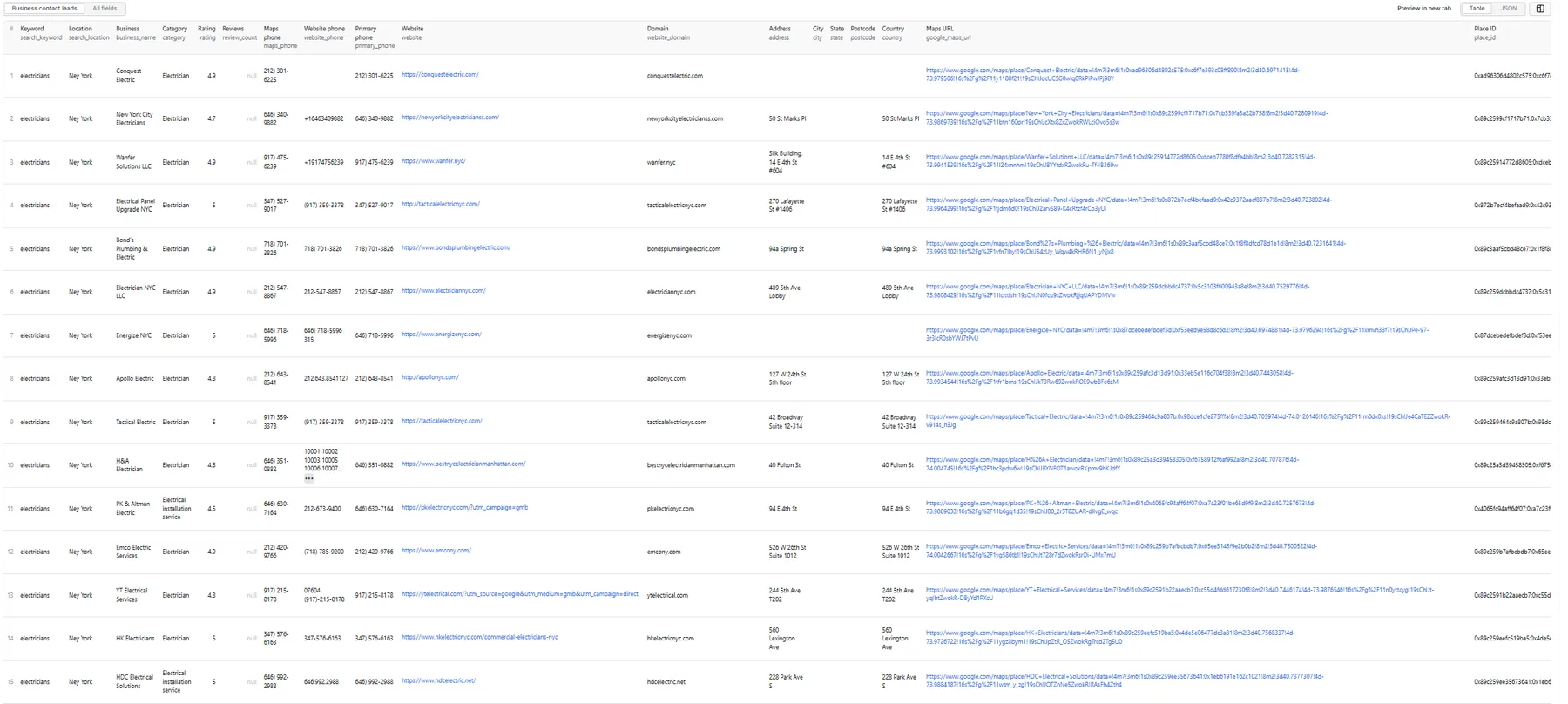Click the Place ID column header
Screen dimensions: 1568x704
click(1484, 33)
